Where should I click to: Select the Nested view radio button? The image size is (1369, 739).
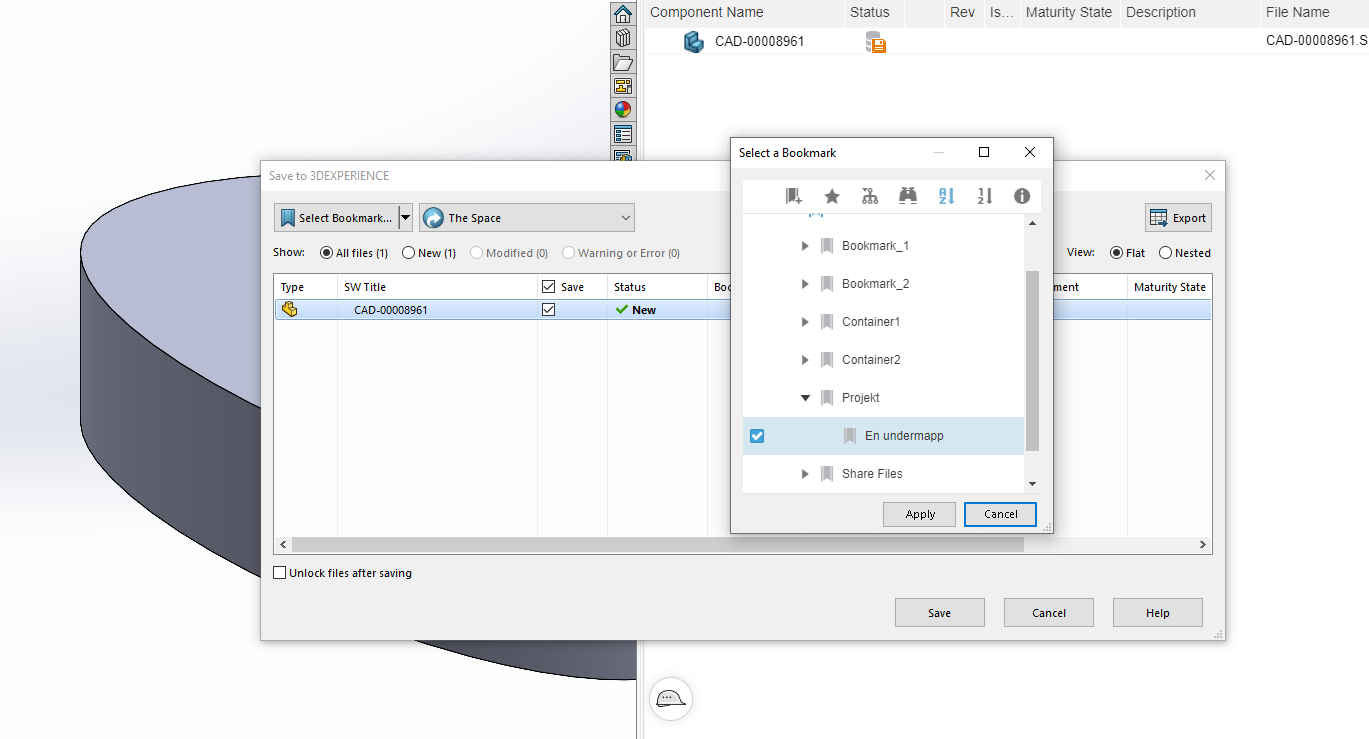click(x=1165, y=253)
